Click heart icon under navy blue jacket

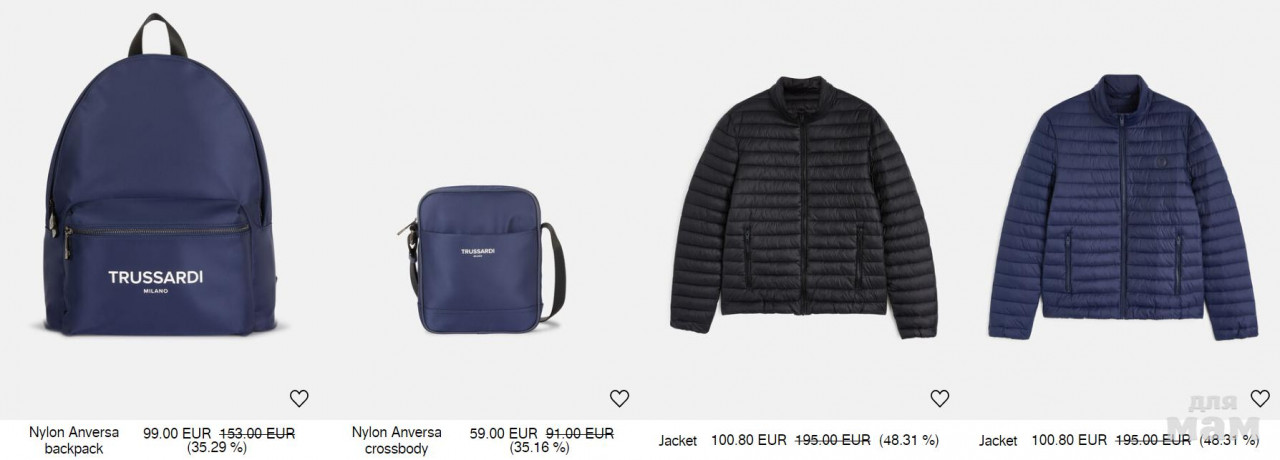(x=1260, y=398)
